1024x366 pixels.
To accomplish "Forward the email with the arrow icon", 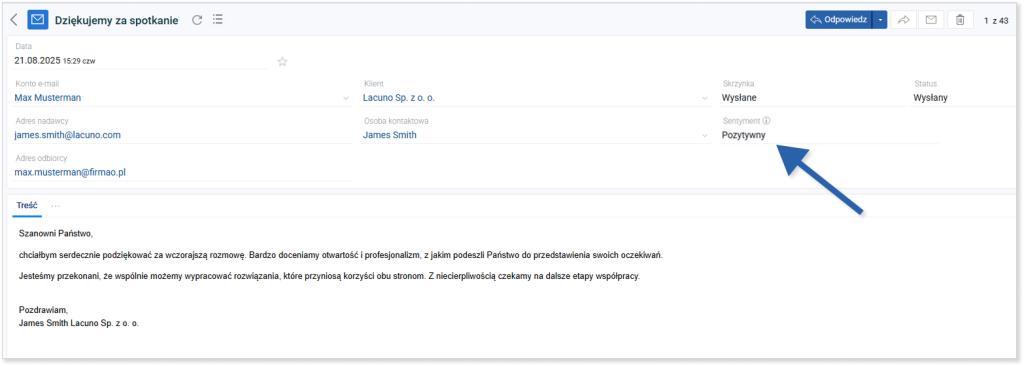I will click(904, 20).
